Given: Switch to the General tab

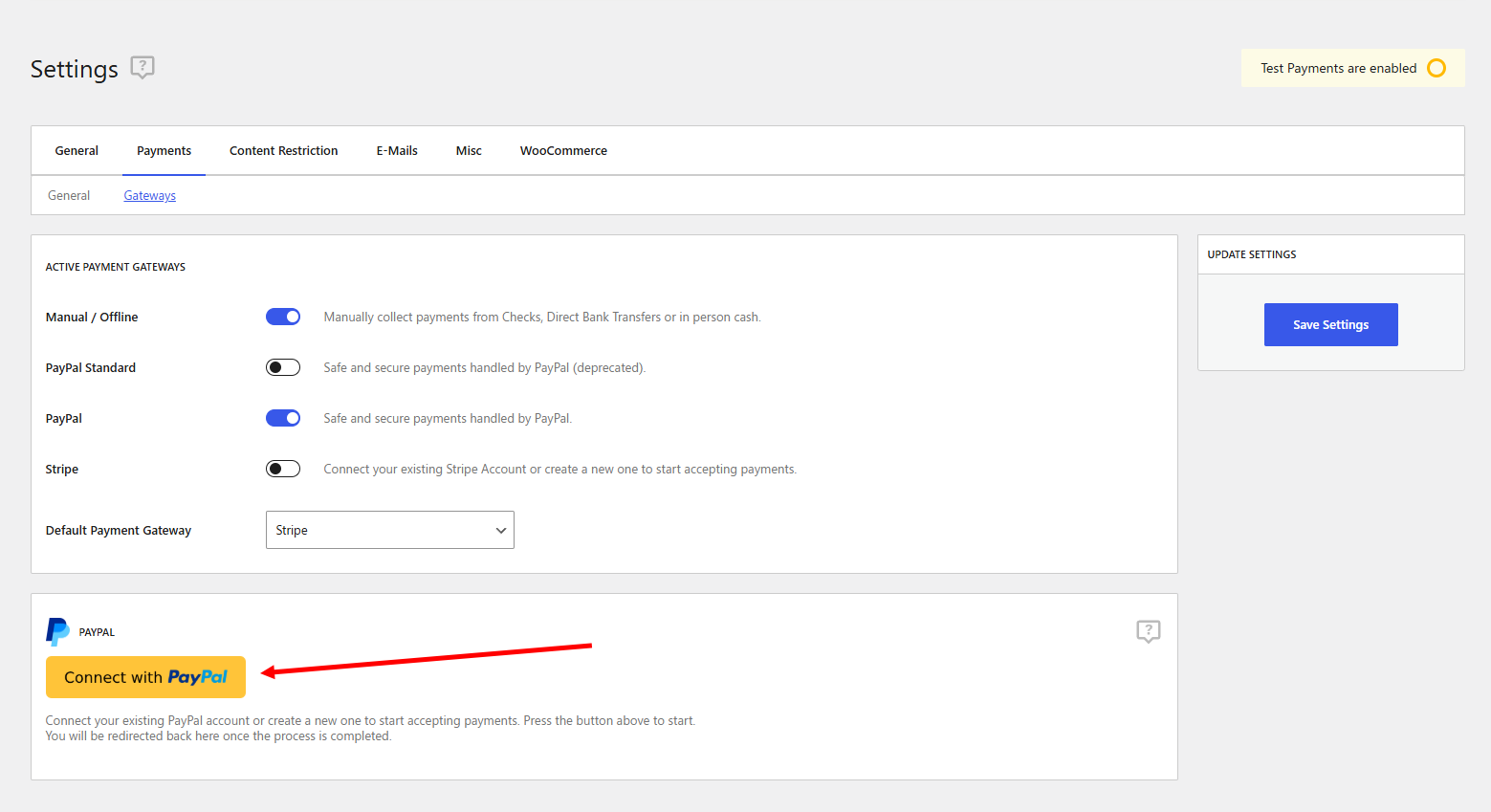Looking at the screenshot, I should tap(77, 150).
